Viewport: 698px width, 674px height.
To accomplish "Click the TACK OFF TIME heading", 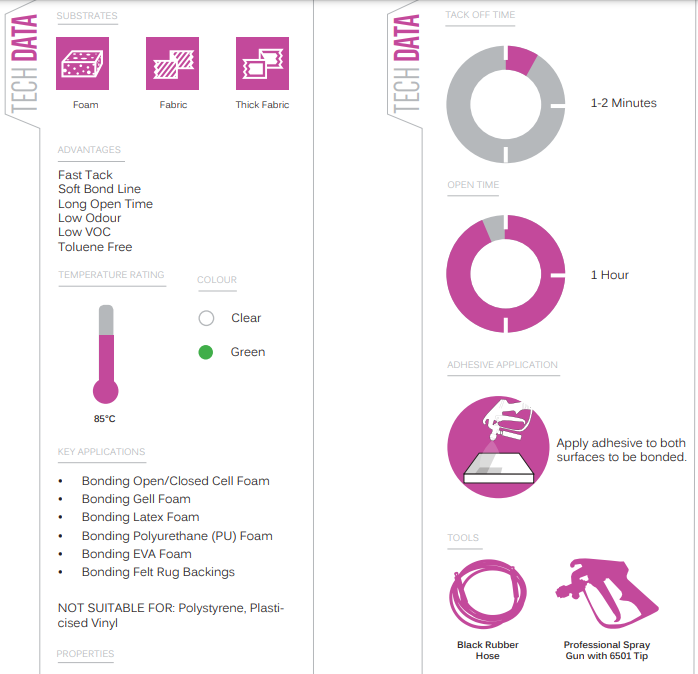I will (480, 15).
